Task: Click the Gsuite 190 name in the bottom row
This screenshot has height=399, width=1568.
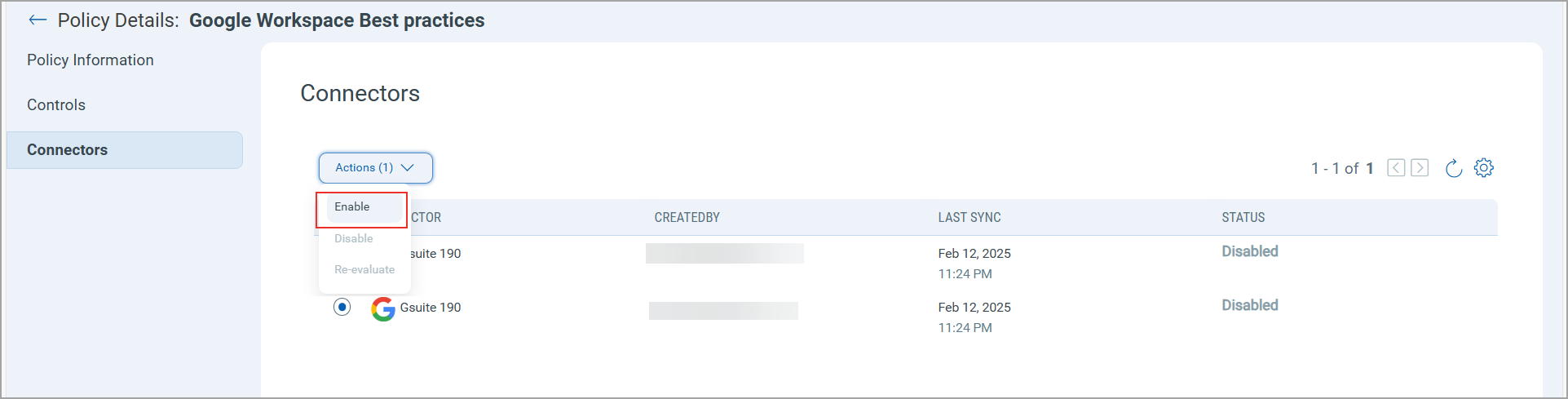Action: 431,308
